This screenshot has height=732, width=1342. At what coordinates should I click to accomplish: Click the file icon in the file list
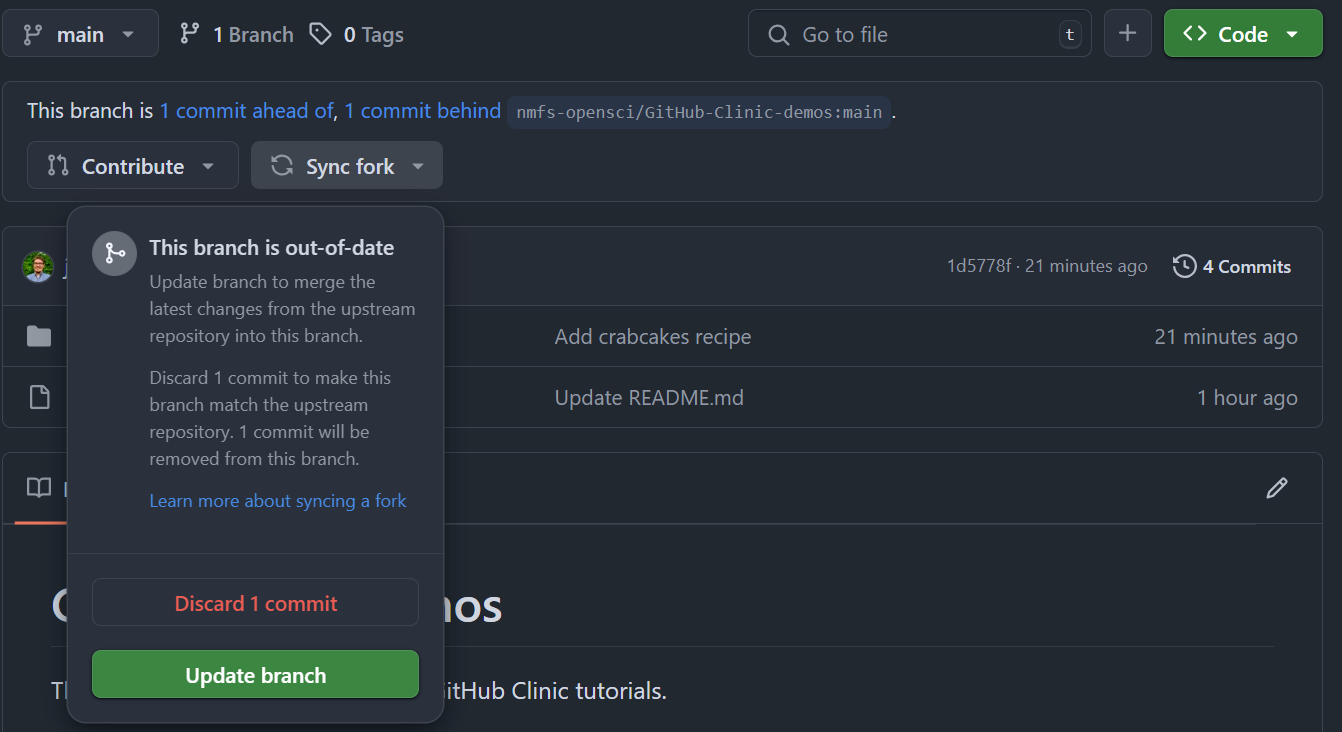click(39, 397)
